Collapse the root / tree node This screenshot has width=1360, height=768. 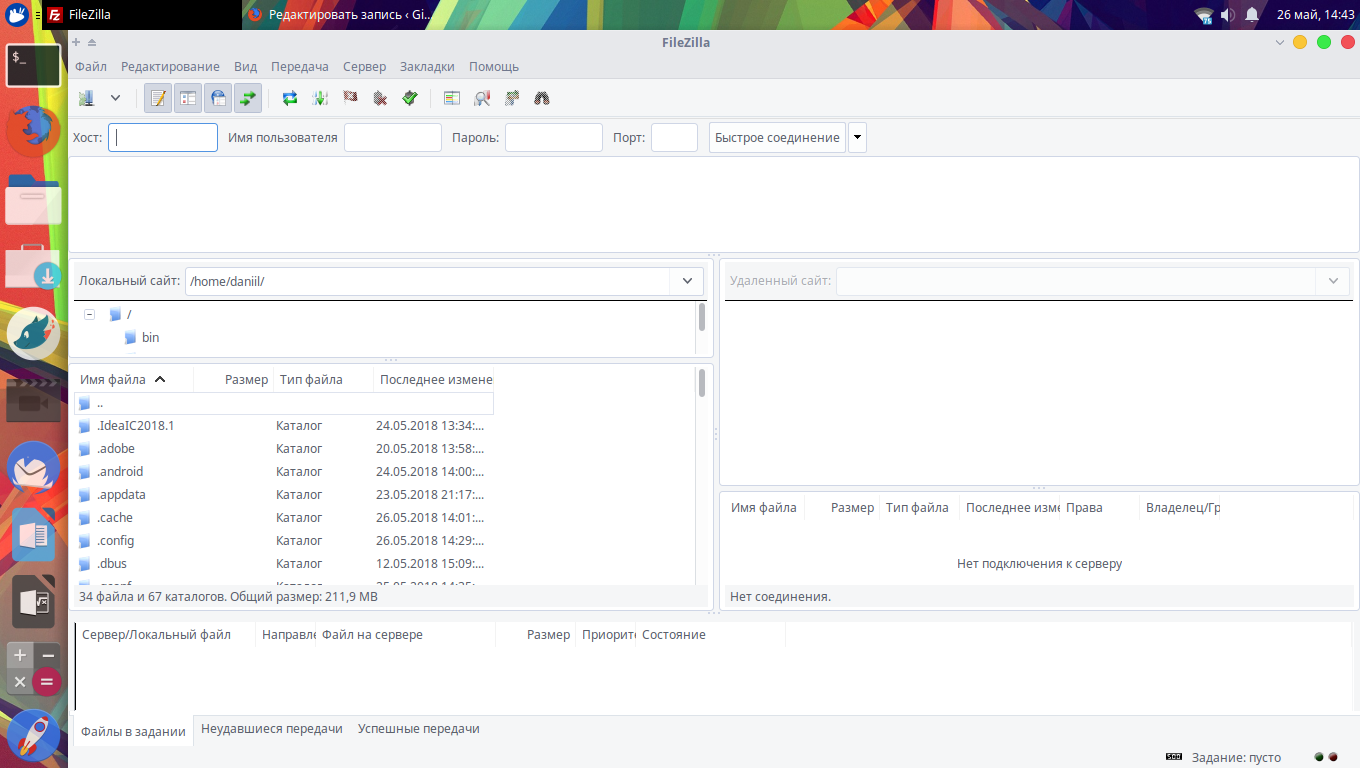(89, 314)
